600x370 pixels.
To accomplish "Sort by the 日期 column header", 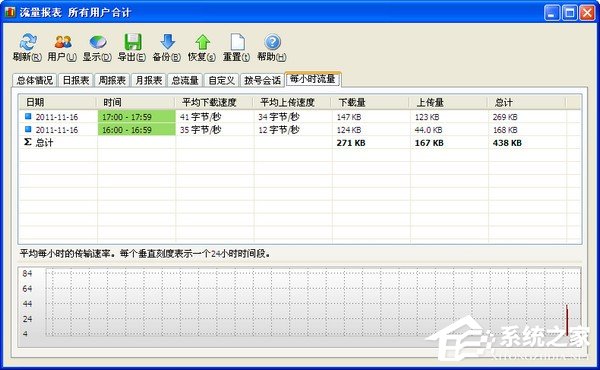I will [x=57, y=102].
